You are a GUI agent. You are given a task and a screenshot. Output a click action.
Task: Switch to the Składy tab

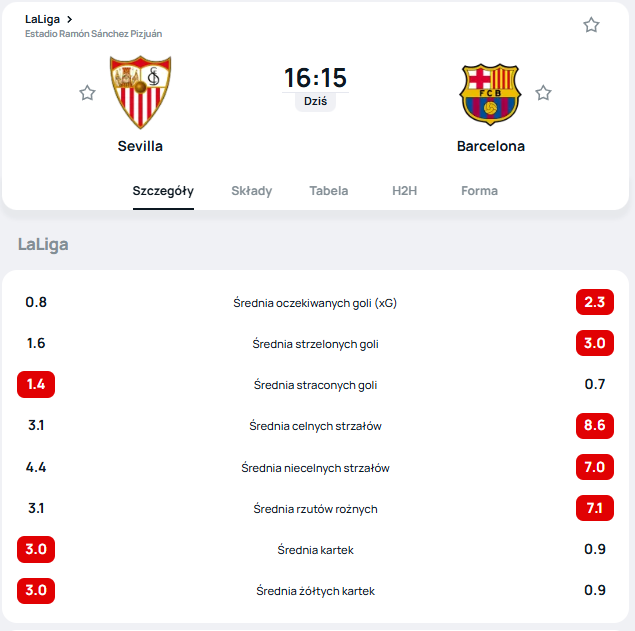point(251,191)
